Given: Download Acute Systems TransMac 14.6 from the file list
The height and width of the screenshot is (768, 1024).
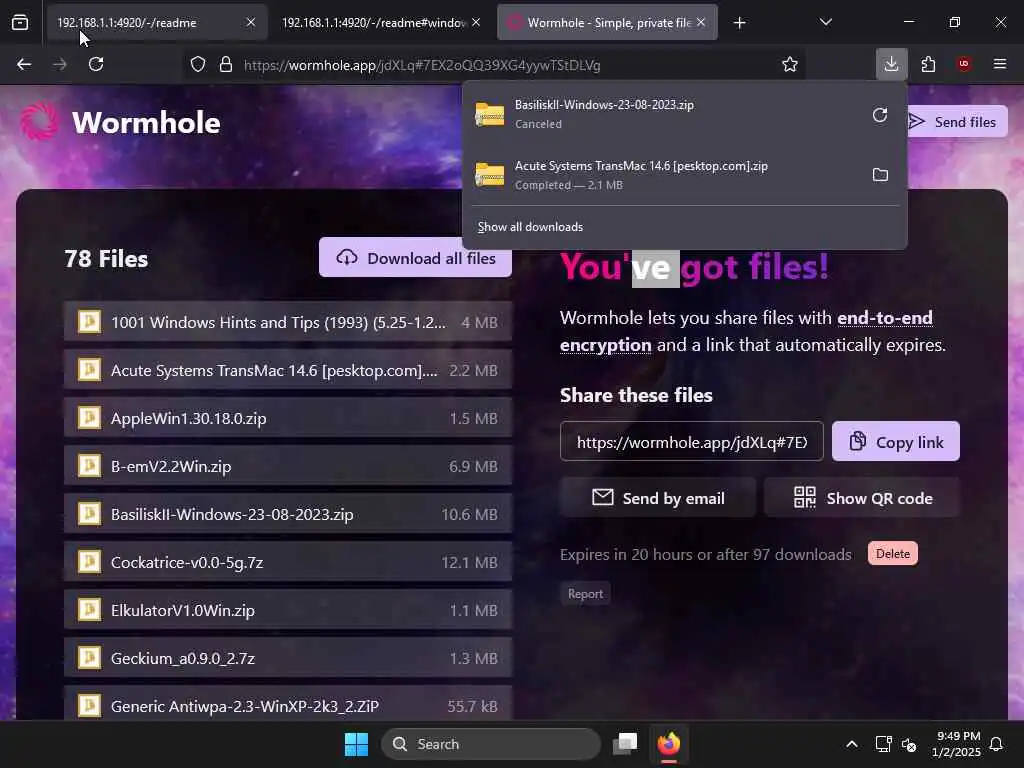Looking at the screenshot, I should 288,370.
